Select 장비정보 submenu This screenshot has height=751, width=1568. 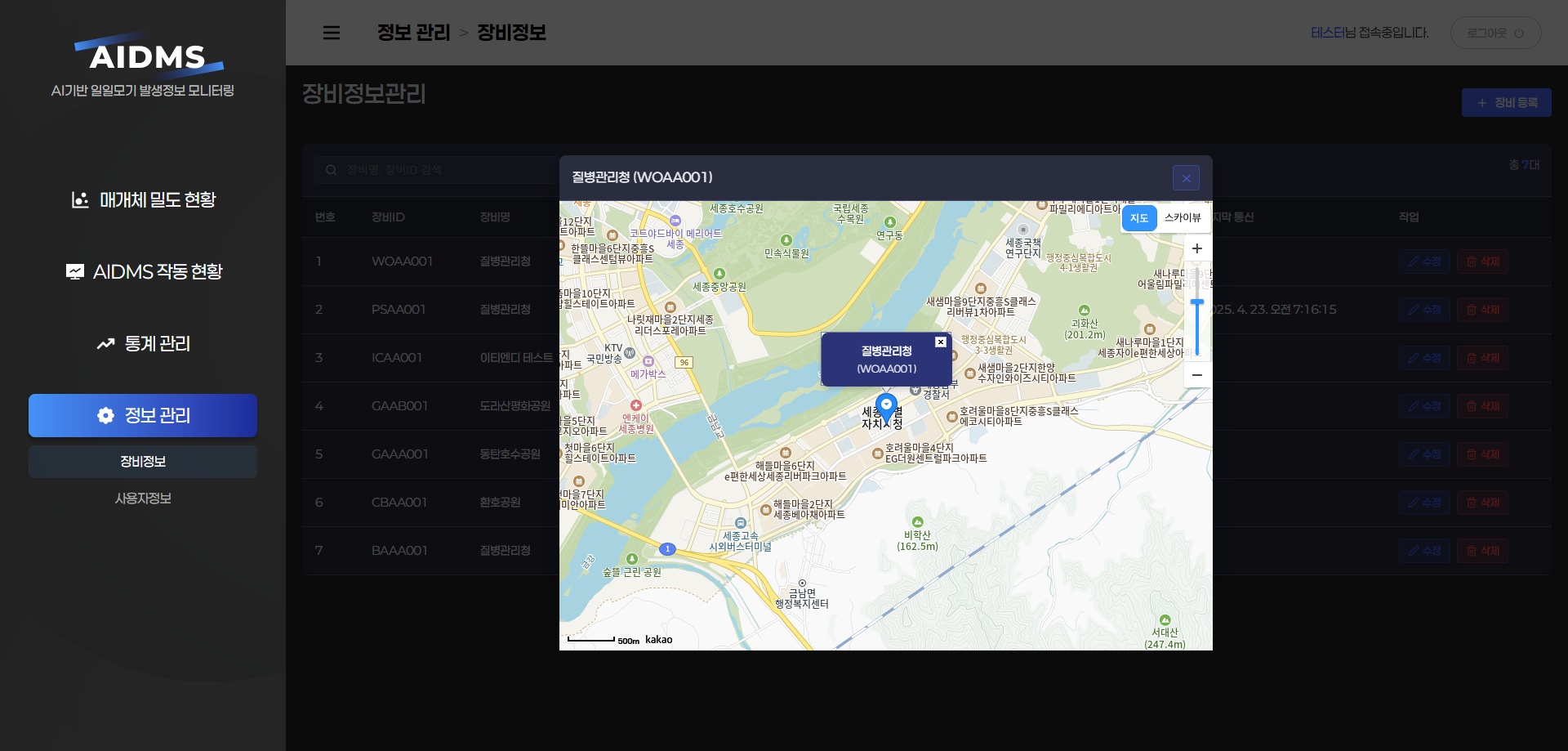(143, 462)
